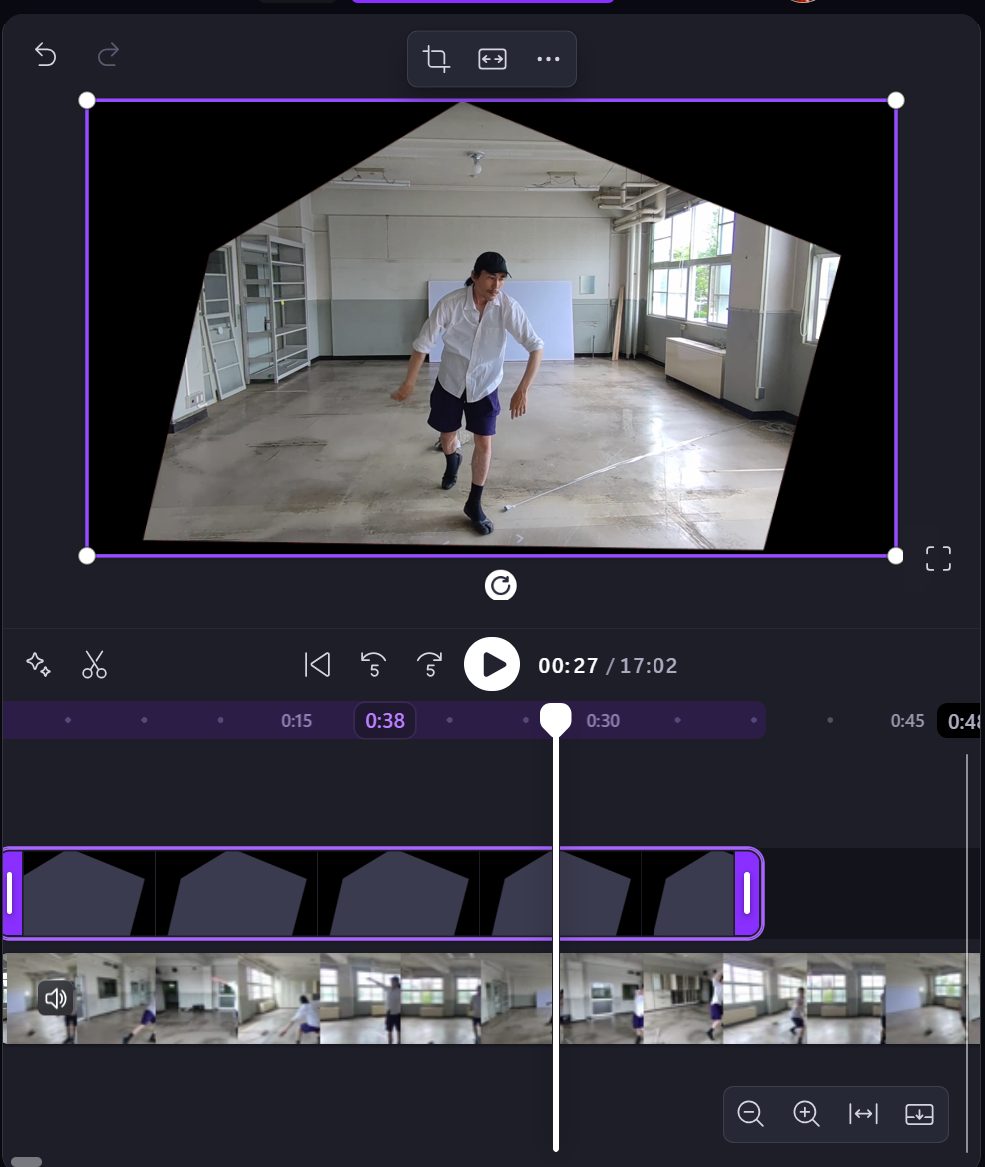
Task: Enter fullscreen preview mode
Action: click(x=938, y=558)
